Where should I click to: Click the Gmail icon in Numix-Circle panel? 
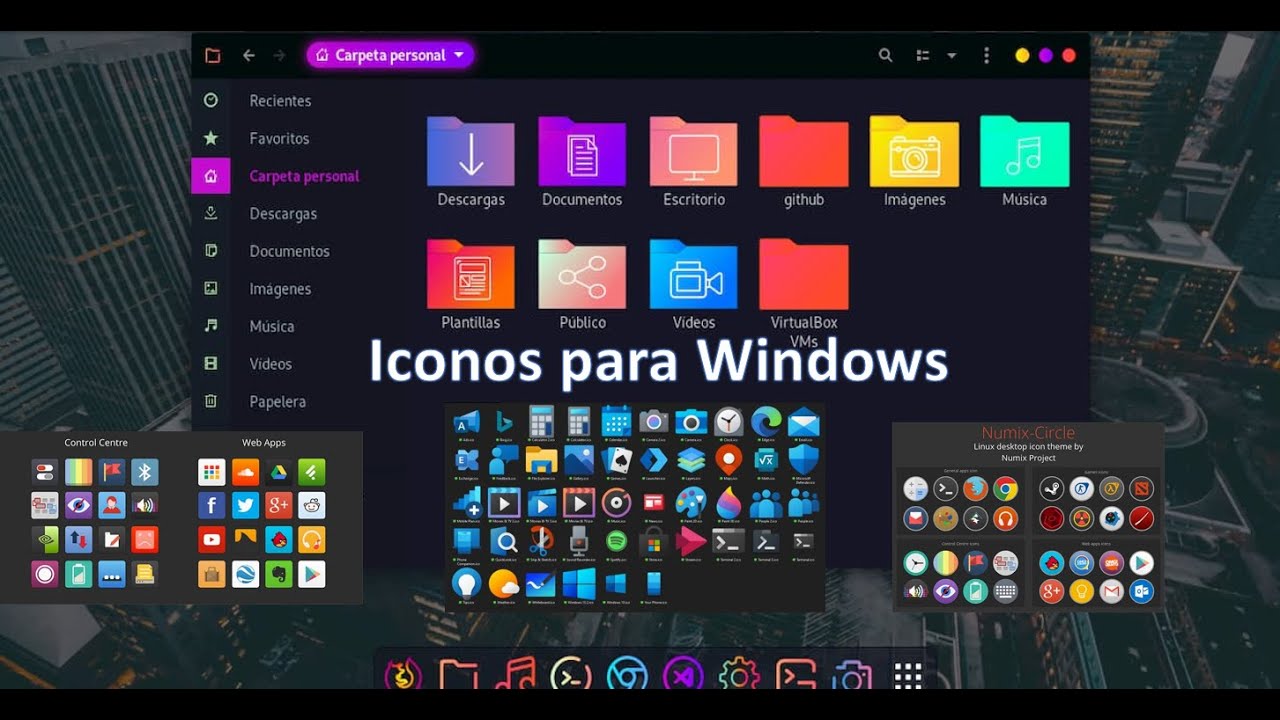pyautogui.click(x=1111, y=592)
